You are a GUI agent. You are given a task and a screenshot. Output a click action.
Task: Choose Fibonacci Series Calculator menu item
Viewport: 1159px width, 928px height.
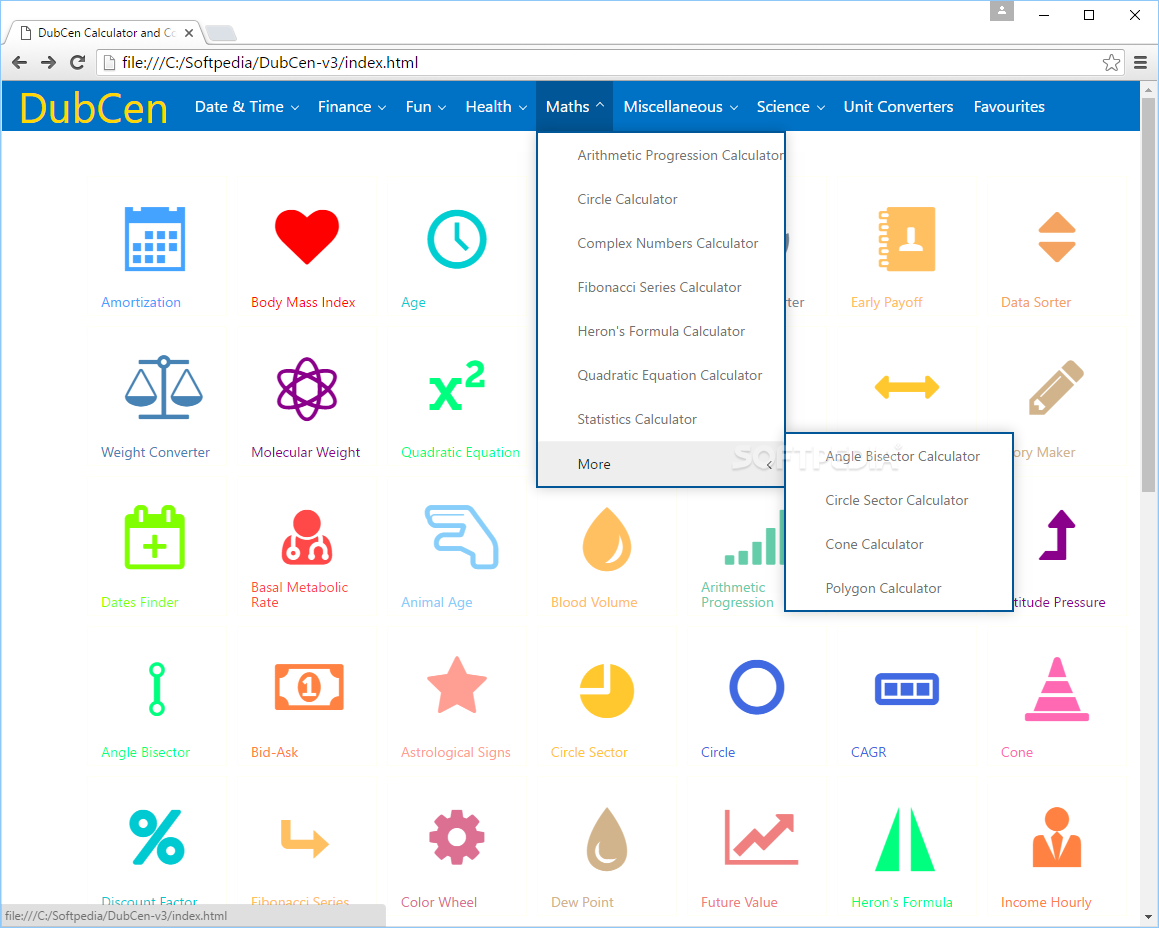[x=661, y=287]
